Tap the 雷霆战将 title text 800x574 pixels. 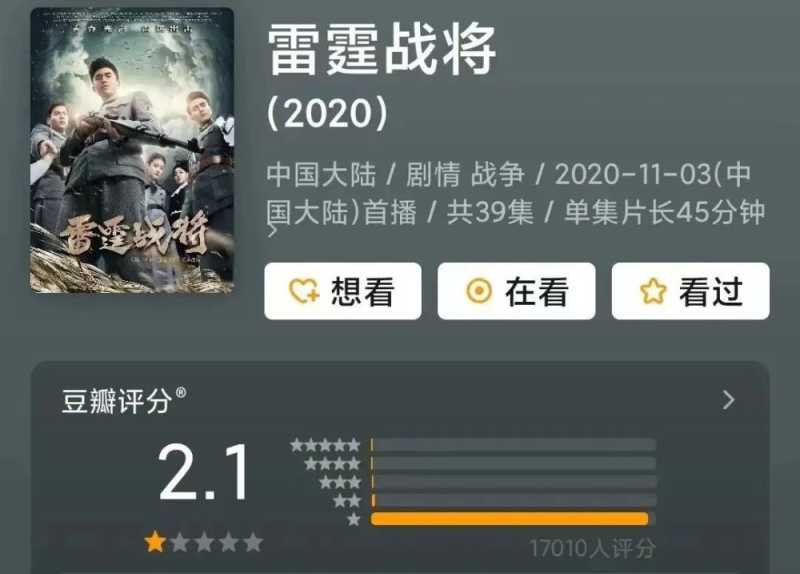(382, 51)
